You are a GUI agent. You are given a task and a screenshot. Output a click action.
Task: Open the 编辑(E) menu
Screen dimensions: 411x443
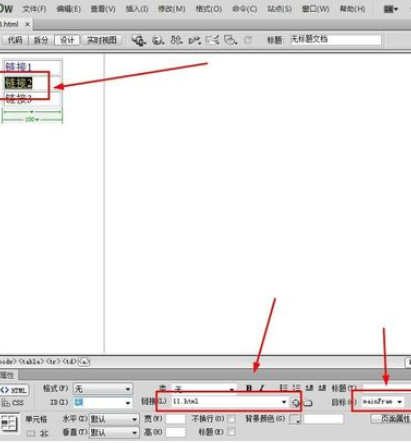coord(68,9)
